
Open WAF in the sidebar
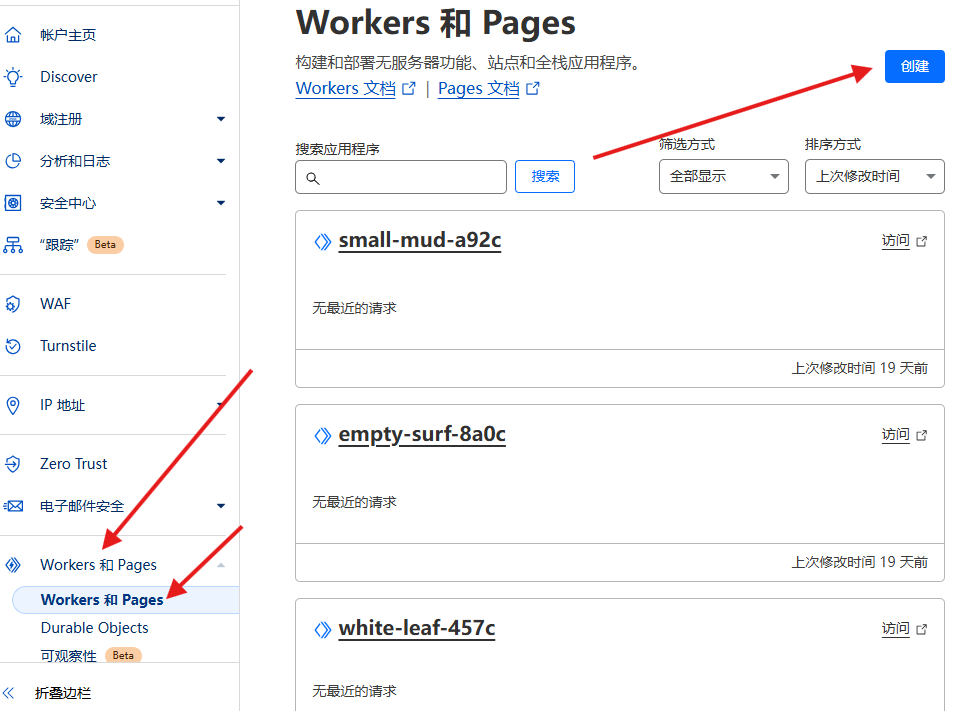(x=56, y=304)
